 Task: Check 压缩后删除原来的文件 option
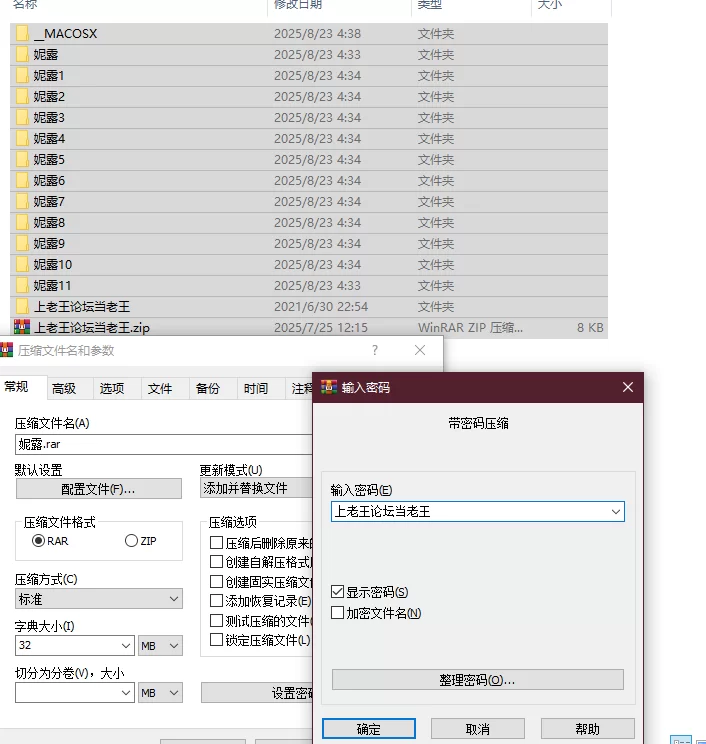tap(216, 542)
